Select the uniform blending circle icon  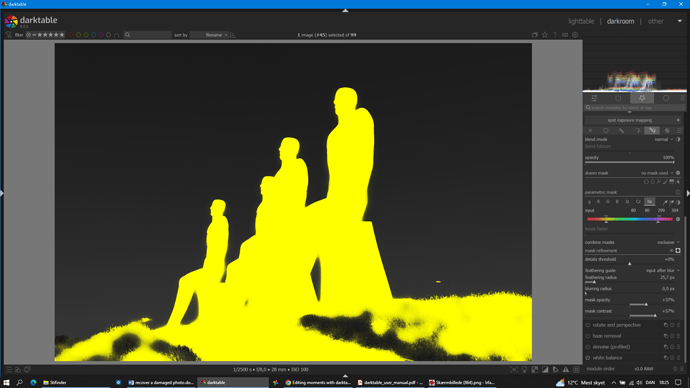[606, 131]
